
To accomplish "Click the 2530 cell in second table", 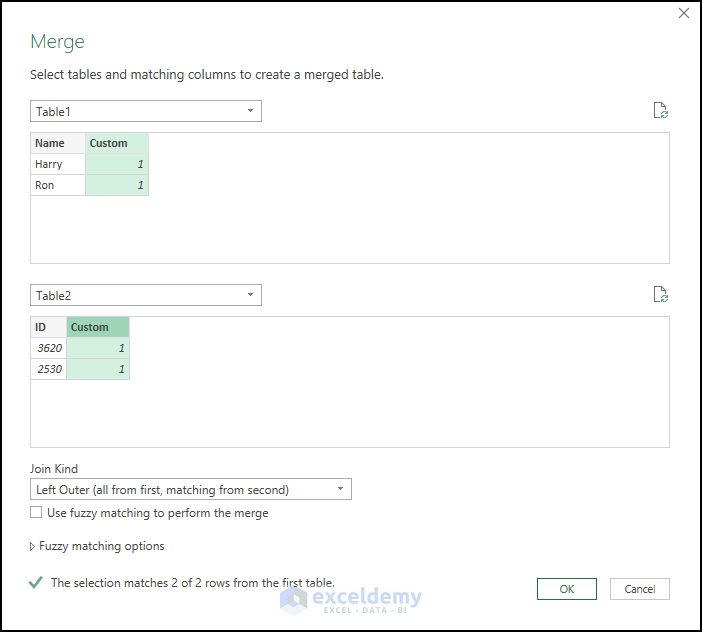I will (48, 369).
